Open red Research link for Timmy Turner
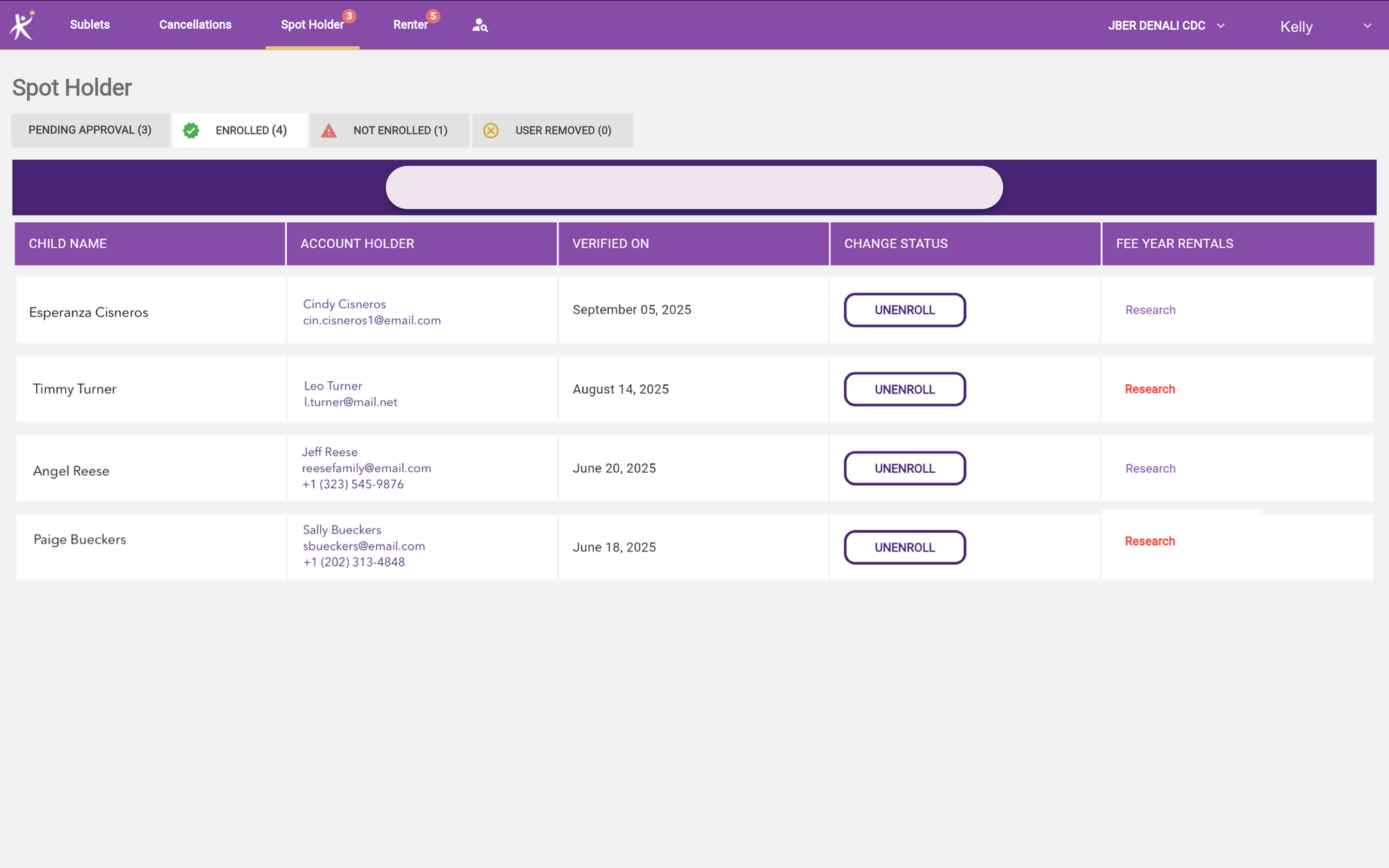Viewport: 1389px width, 868px height. [1149, 389]
